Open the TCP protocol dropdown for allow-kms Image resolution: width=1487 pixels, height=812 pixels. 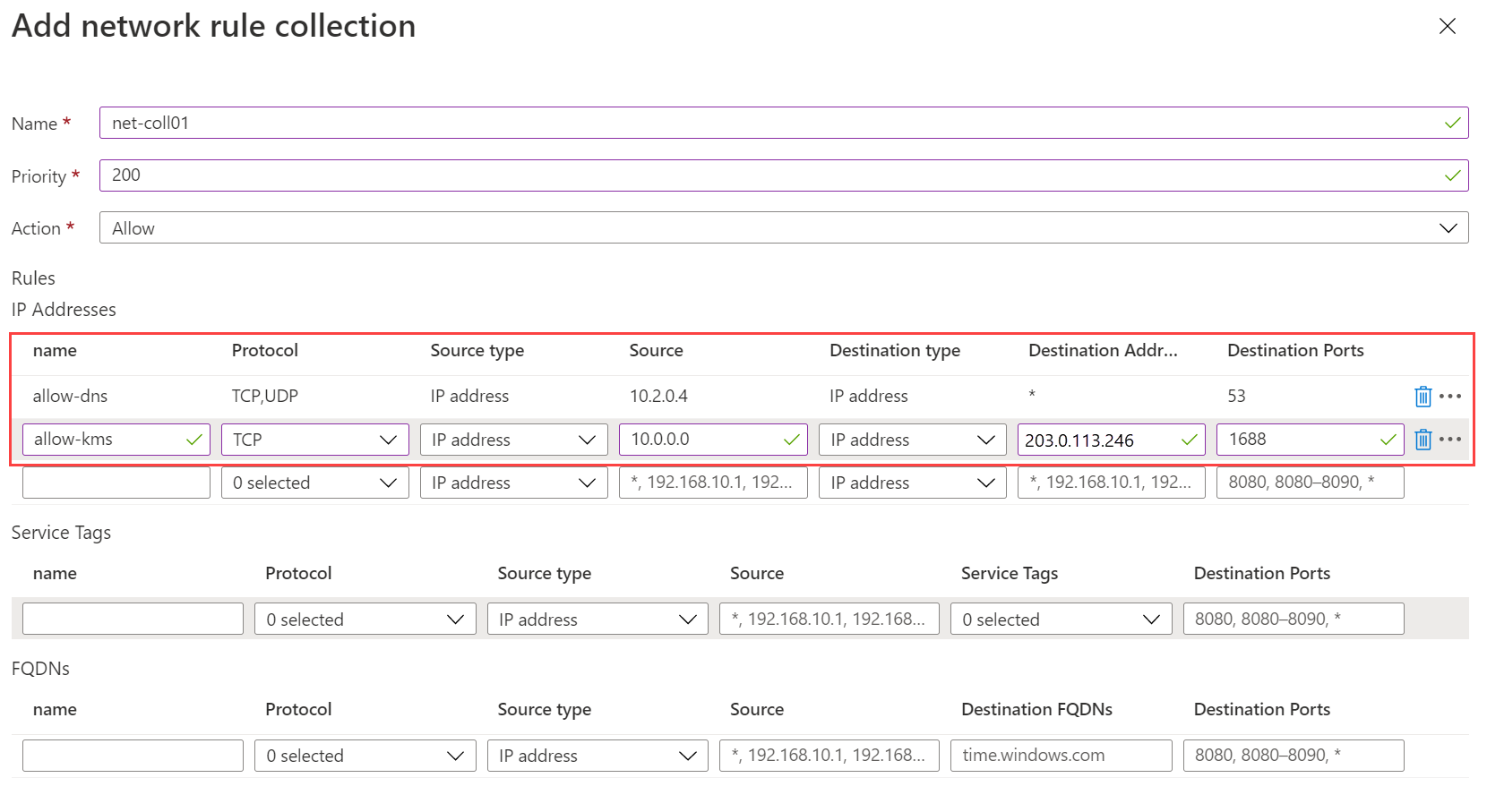[315, 440]
